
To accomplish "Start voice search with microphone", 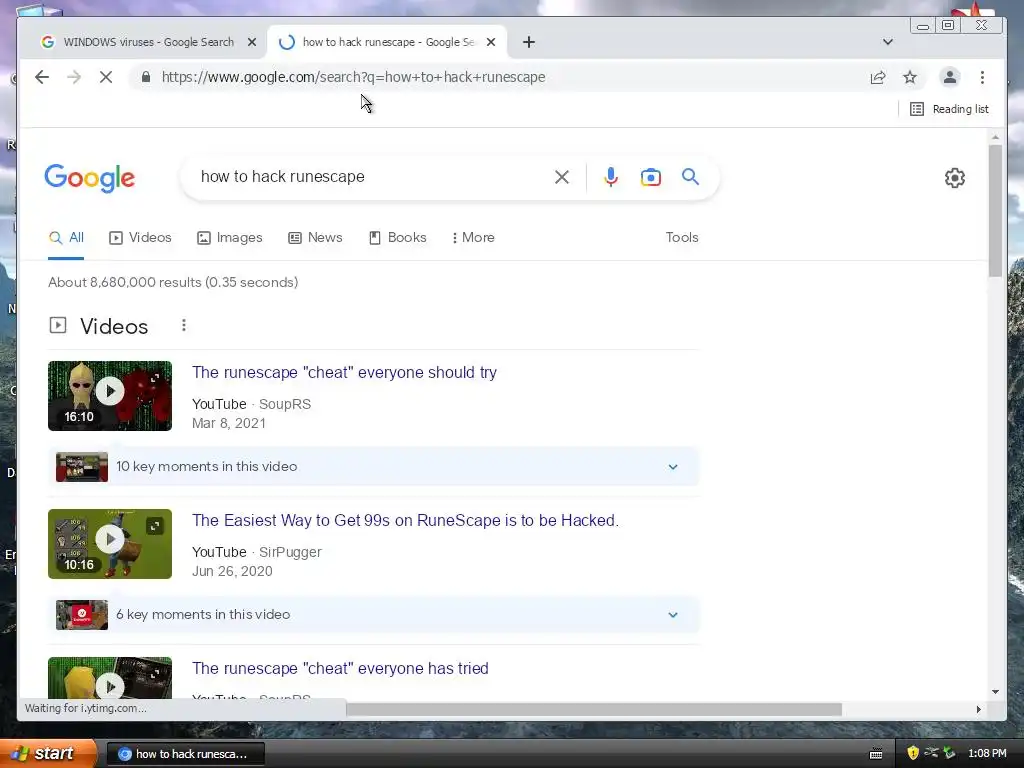I will click(611, 177).
